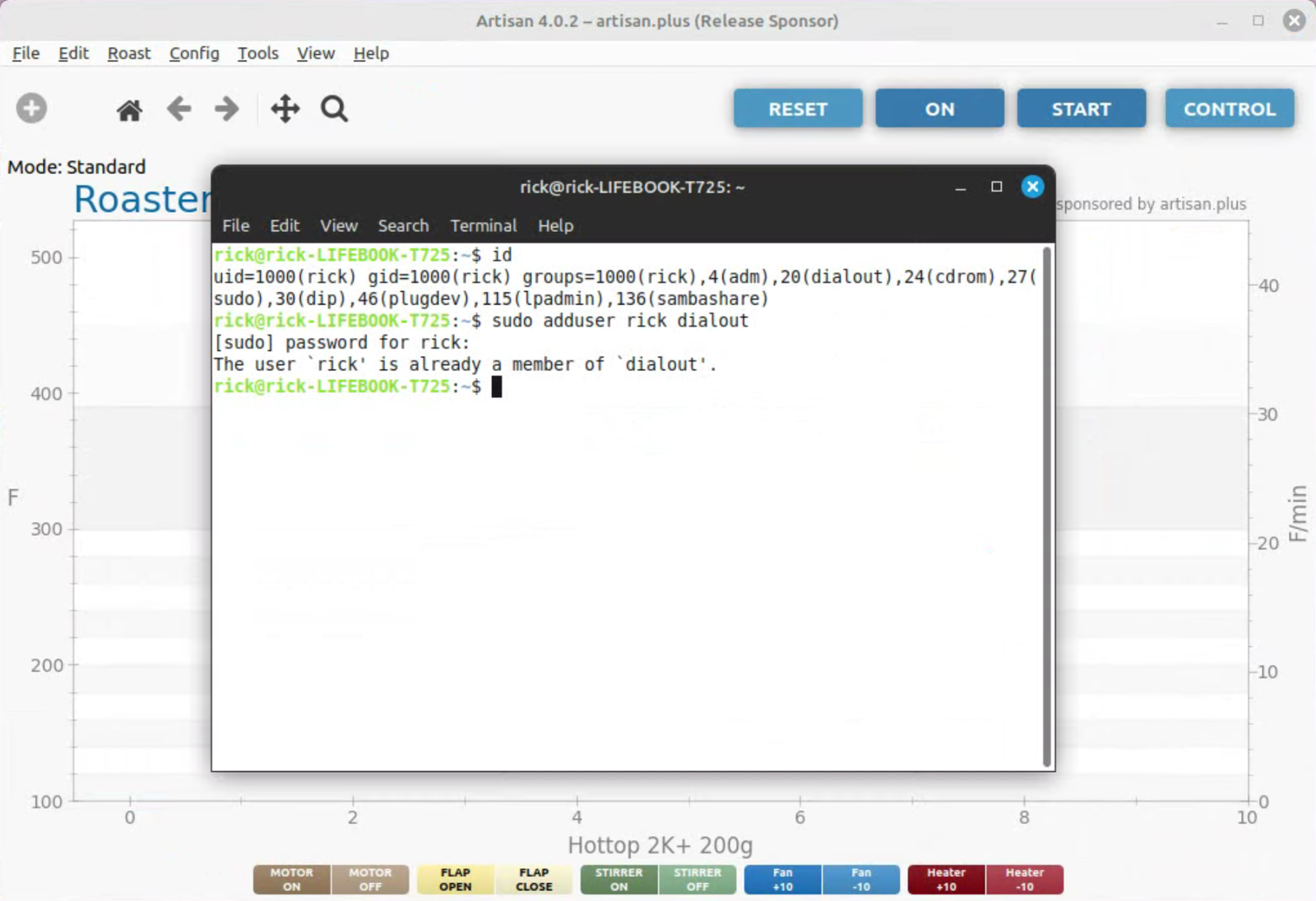1316x901 pixels.
Task: Open the terminal's Search menu
Action: point(403,225)
